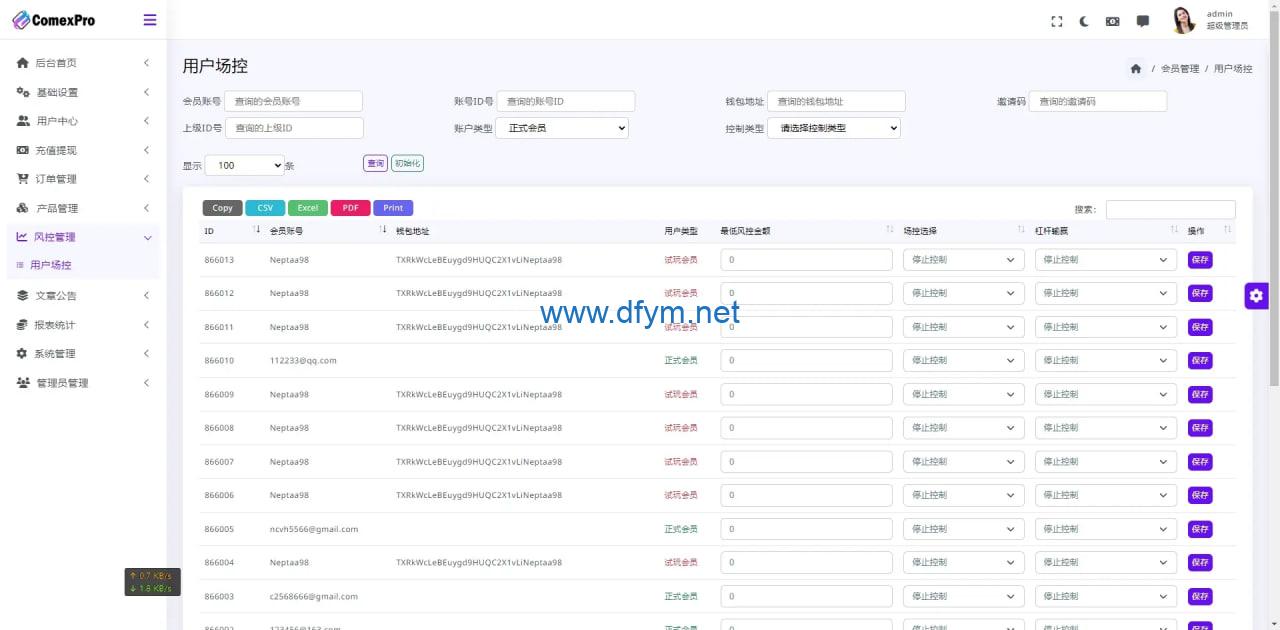Screen dimensions: 1280x630
Task: Click the ComexPro logo icon
Action: tap(20, 20)
